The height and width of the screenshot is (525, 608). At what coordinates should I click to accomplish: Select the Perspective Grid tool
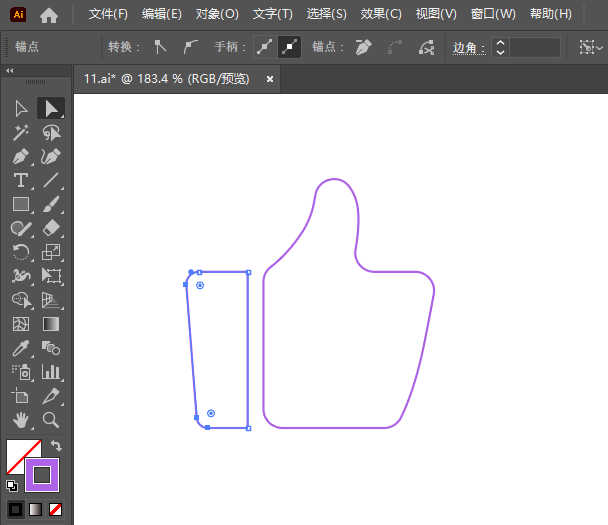[51, 300]
